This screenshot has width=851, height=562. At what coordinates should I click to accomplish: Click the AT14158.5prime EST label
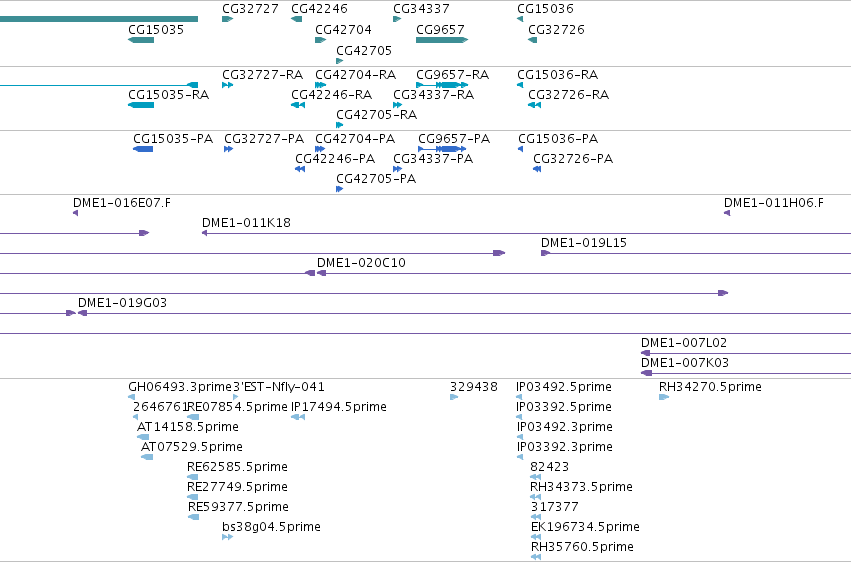[188, 427]
